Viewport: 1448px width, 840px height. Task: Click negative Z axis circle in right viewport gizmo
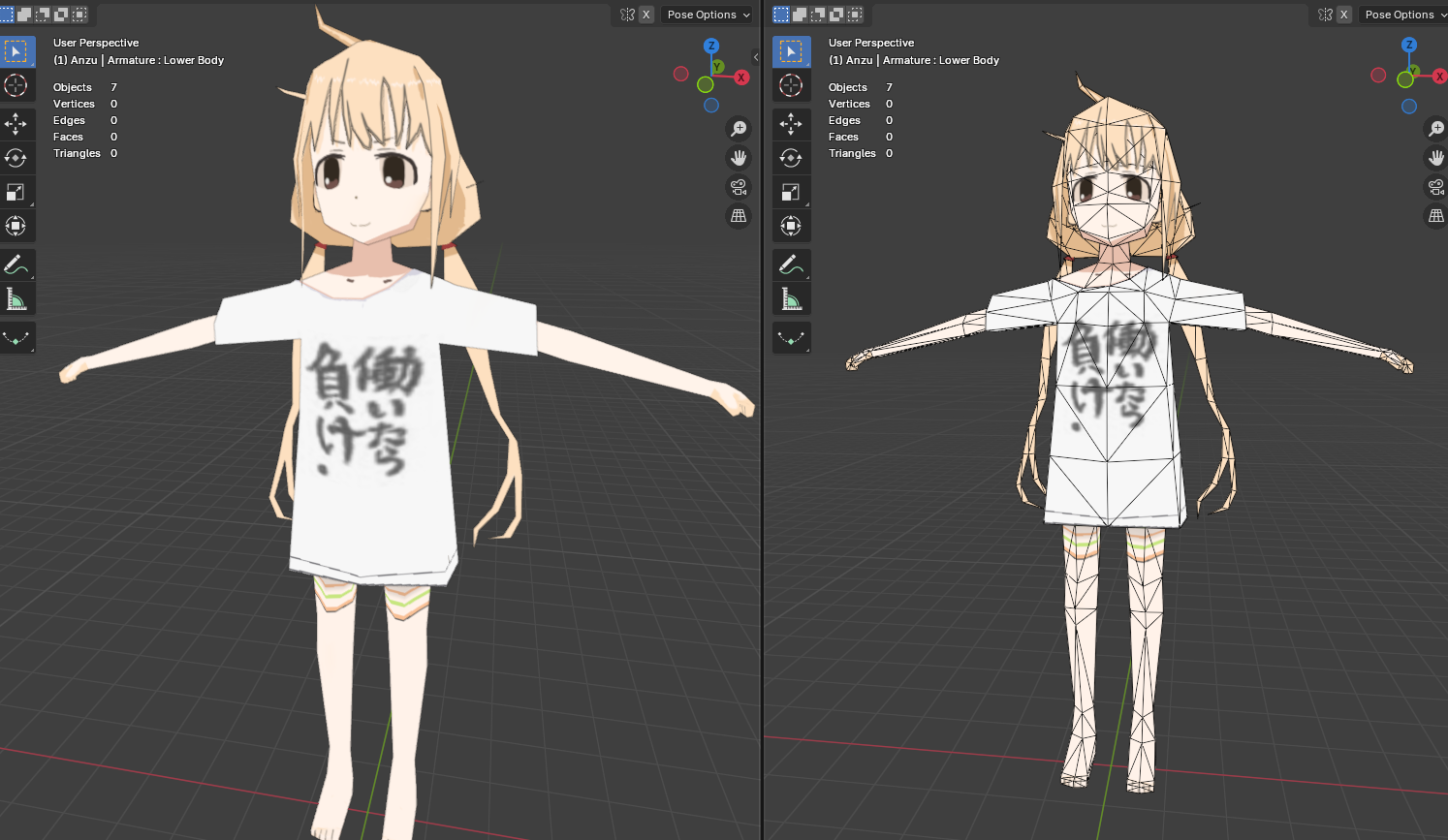click(1409, 107)
